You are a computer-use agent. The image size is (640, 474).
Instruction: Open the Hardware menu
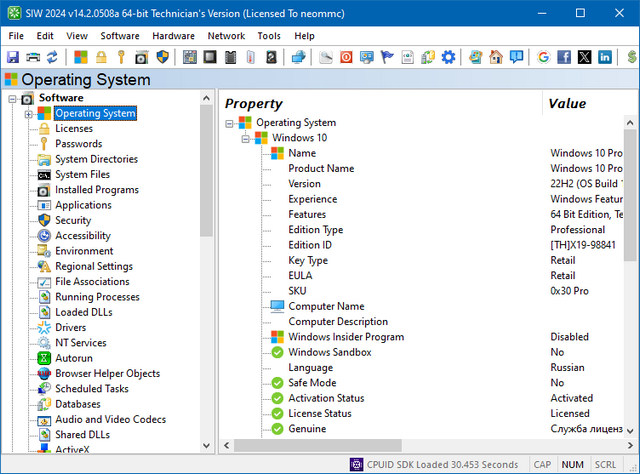tap(173, 36)
